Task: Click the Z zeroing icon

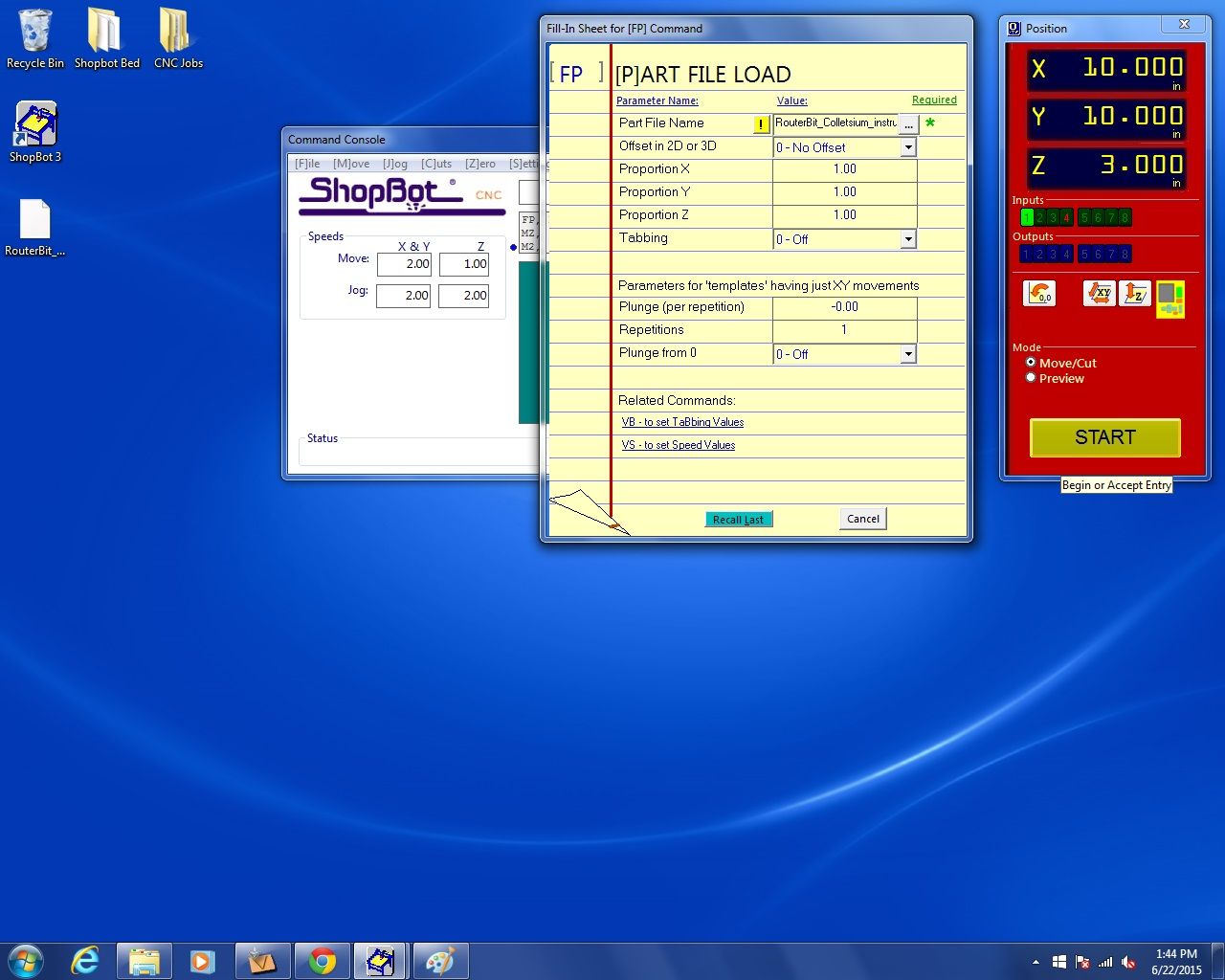Action: point(1135,294)
